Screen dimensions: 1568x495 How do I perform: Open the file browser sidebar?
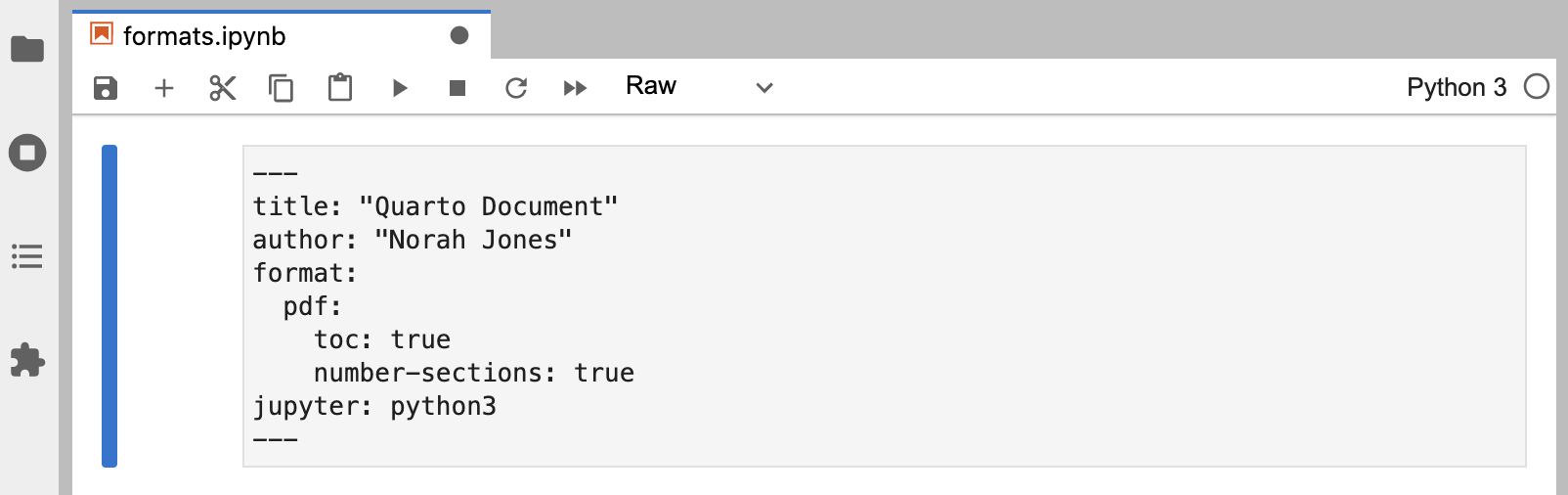click(x=27, y=49)
